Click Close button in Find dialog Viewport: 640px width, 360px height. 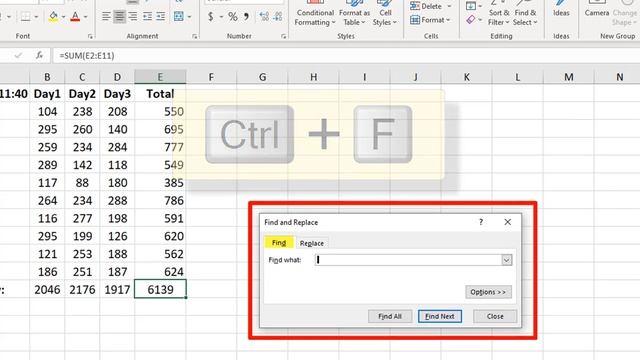click(495, 316)
